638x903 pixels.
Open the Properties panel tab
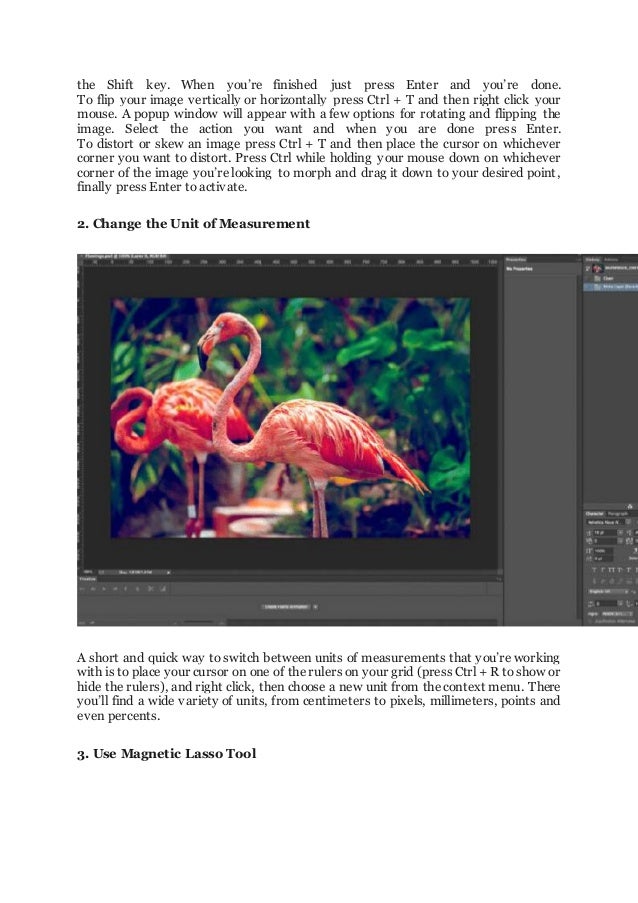coord(516,260)
